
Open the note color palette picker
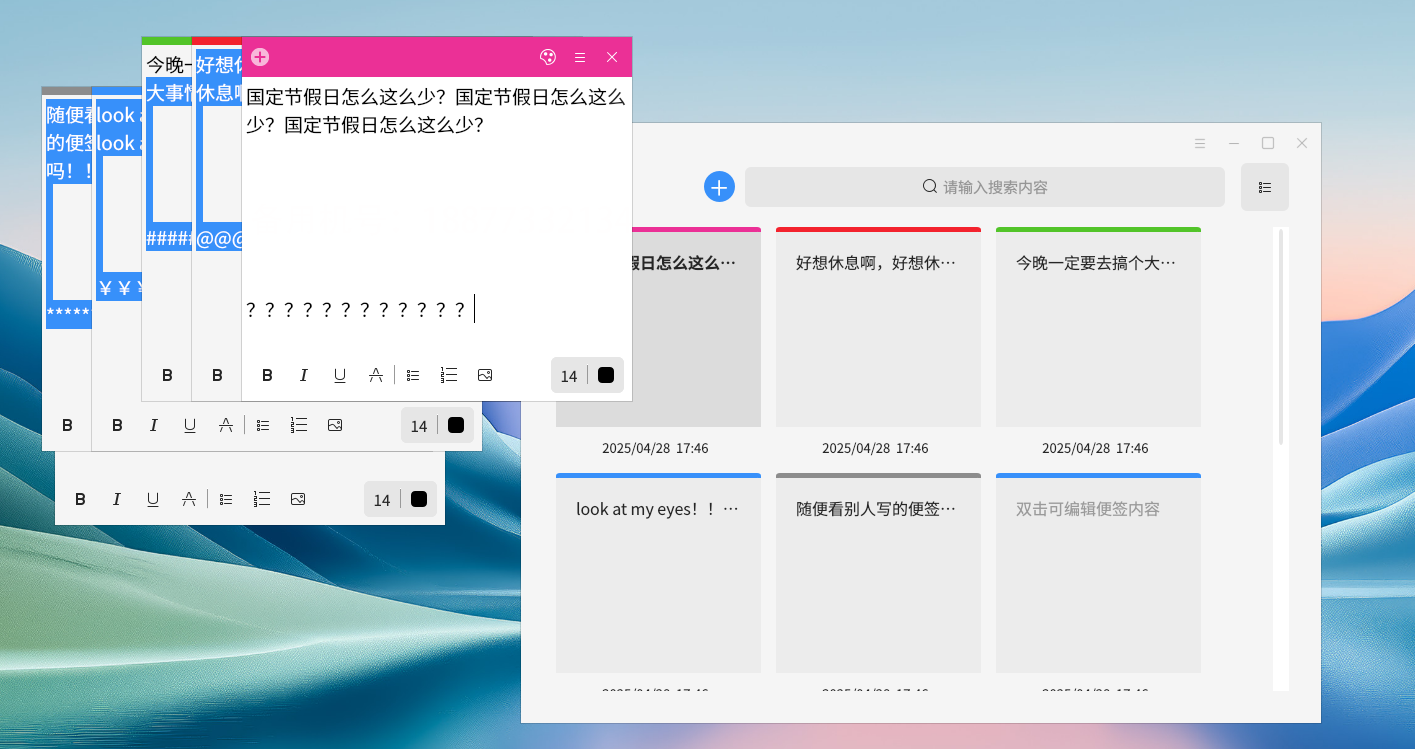(x=548, y=57)
